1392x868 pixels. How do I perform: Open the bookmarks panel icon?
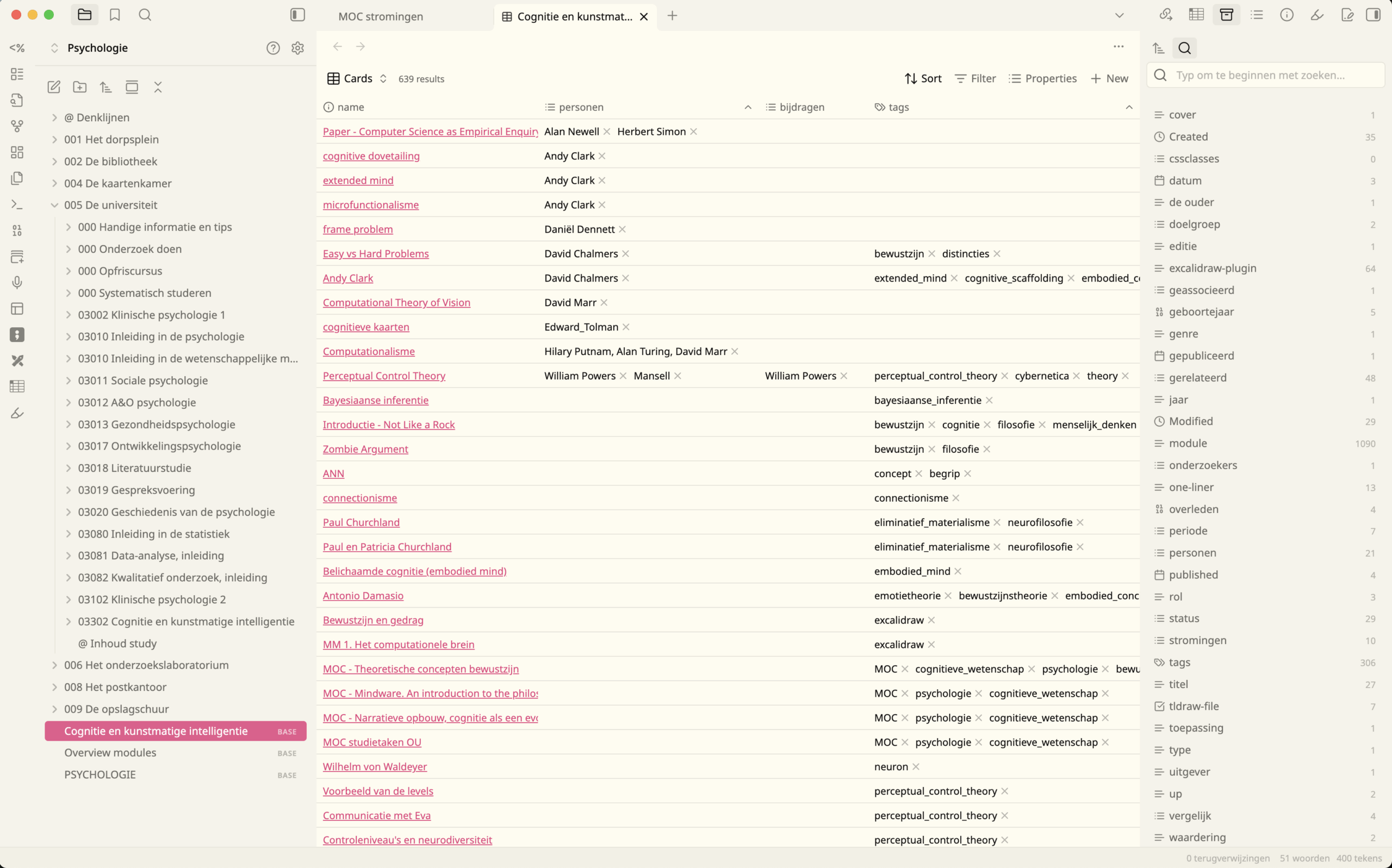pyautogui.click(x=115, y=15)
